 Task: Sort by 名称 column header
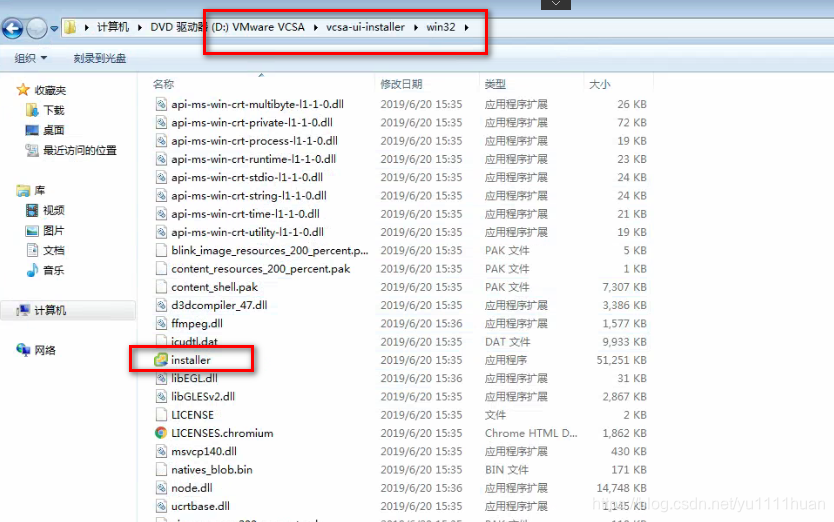pyautogui.click(x=163, y=84)
